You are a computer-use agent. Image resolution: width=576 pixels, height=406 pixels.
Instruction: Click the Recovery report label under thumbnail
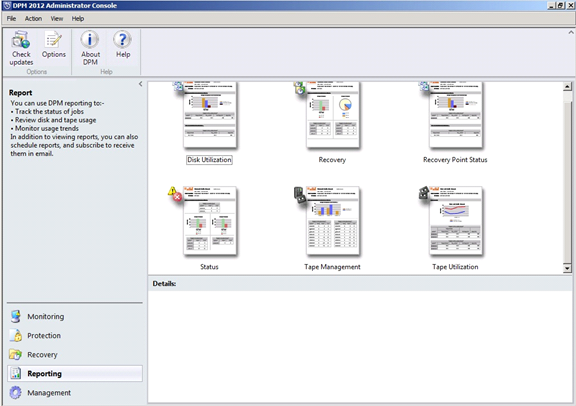(332, 160)
